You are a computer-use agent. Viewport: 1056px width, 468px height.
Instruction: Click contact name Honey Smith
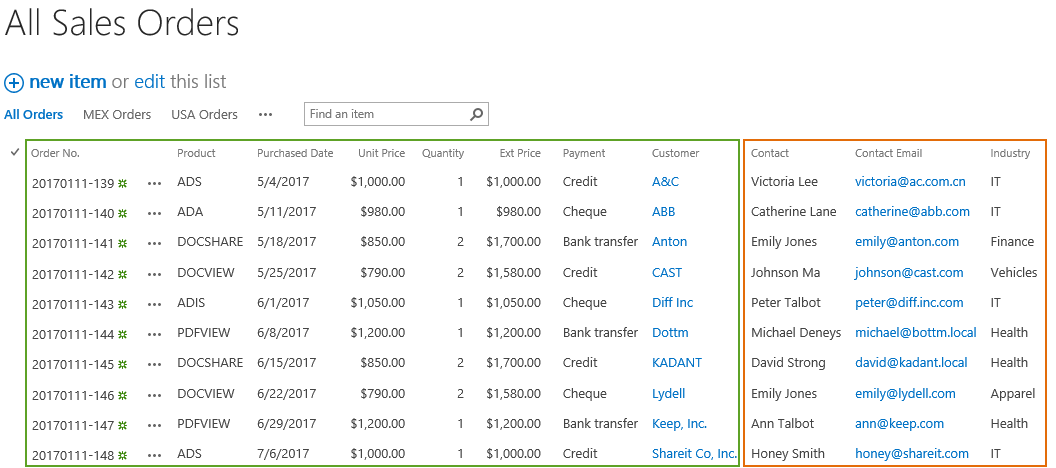(787, 454)
